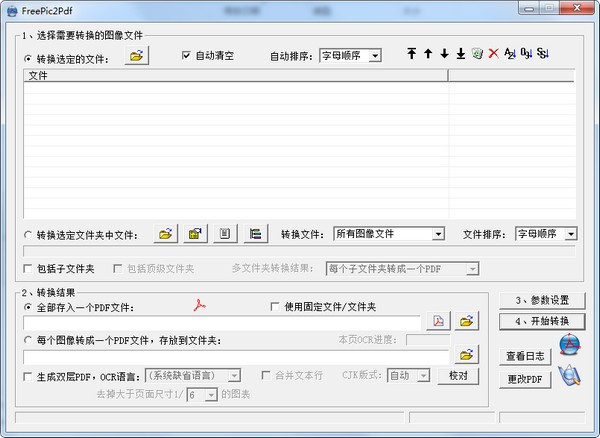Click the PDF icon beside output path
The height and width of the screenshot is (438, 600).
click(438, 321)
